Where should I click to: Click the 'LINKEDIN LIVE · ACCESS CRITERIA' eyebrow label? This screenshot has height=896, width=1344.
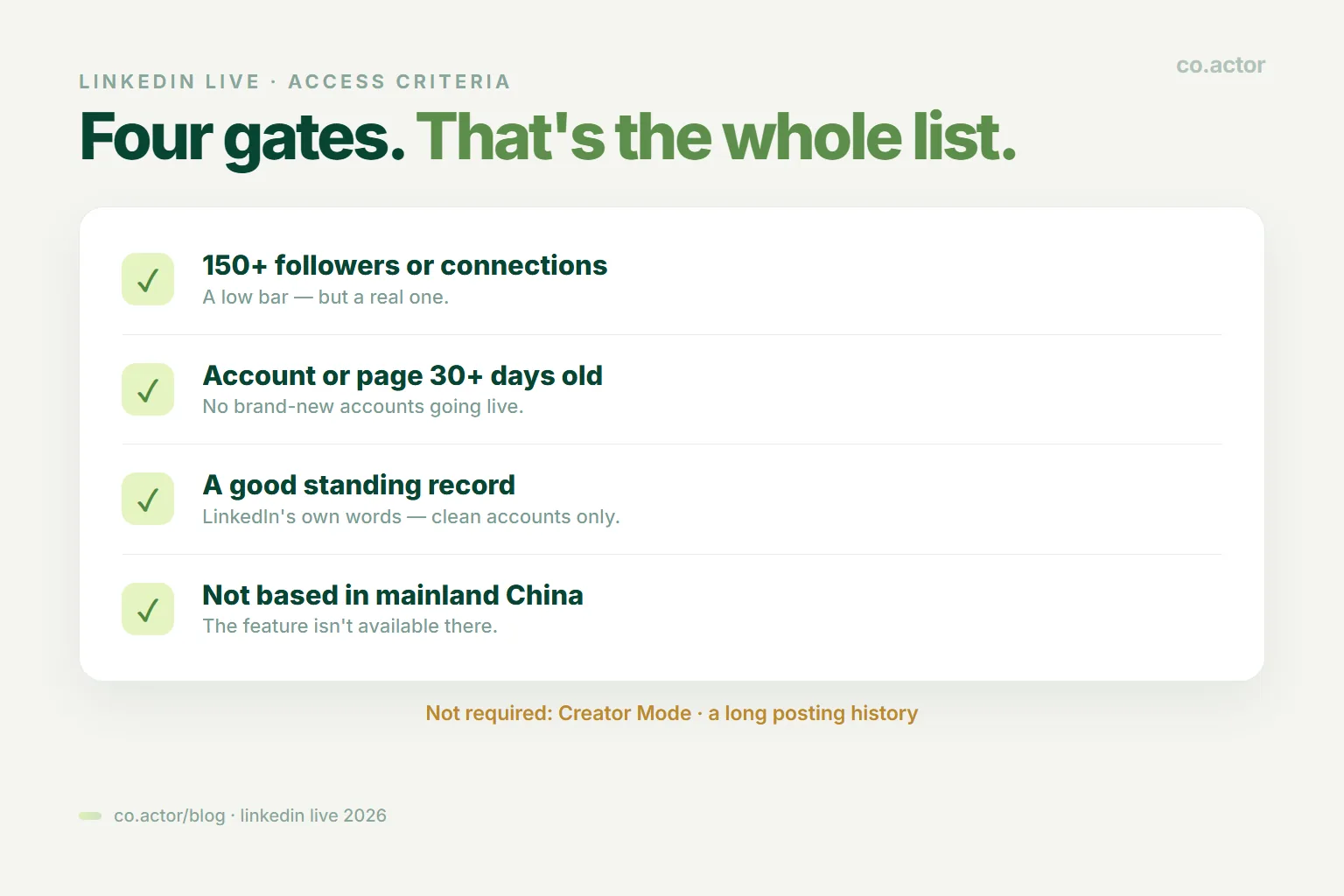[295, 82]
